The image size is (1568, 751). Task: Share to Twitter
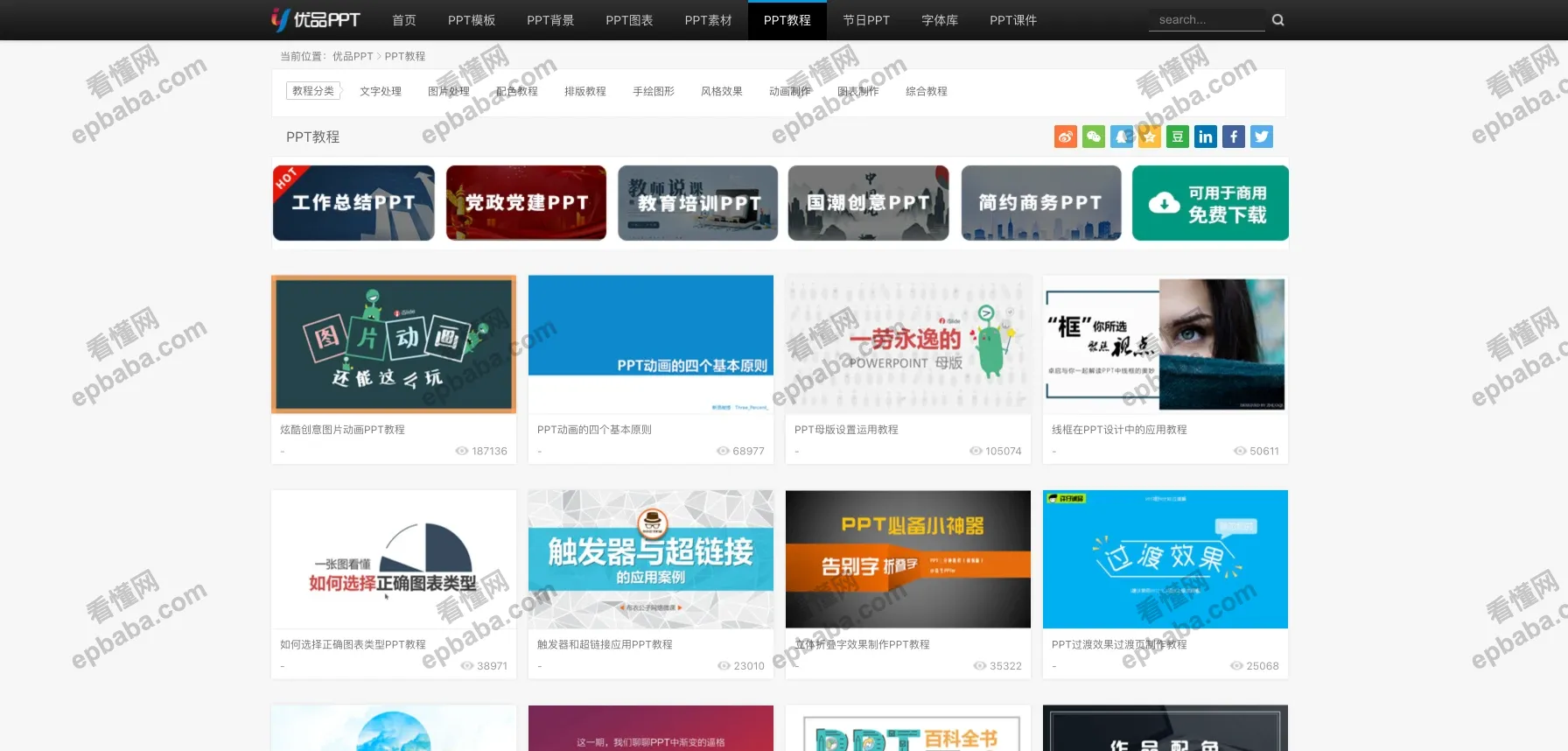1262,137
